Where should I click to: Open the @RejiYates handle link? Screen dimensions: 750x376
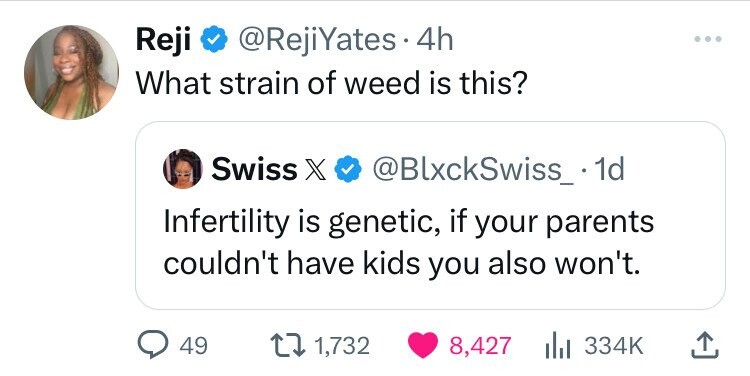coord(317,41)
